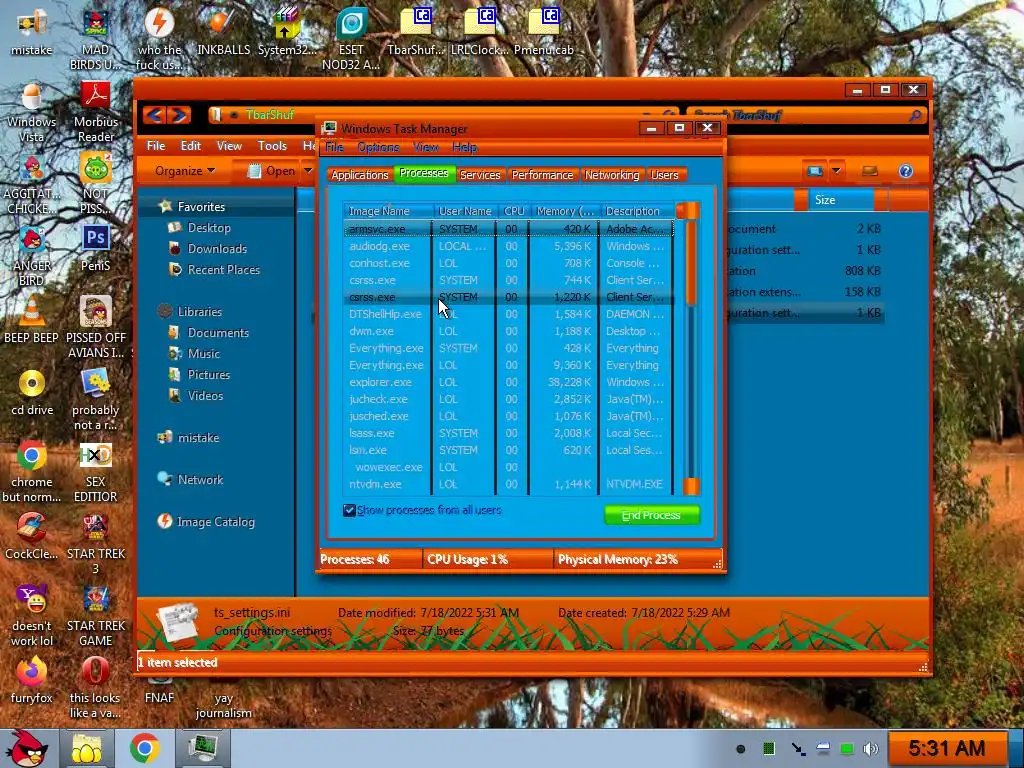Image resolution: width=1024 pixels, height=768 pixels.
Task: Open the STAR TREK 3 desktop icon
Action: [x=95, y=543]
